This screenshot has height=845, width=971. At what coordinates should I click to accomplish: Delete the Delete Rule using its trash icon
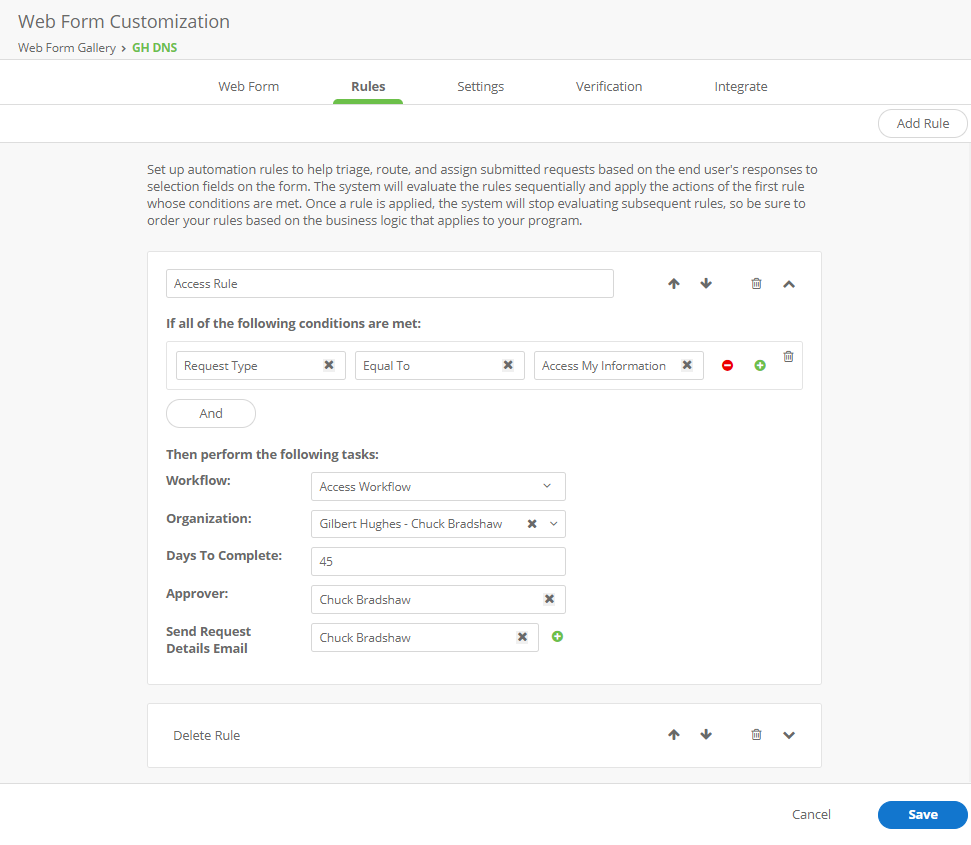click(756, 734)
